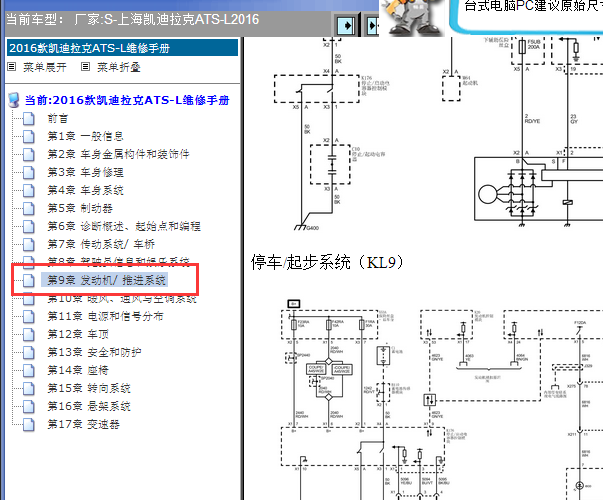Select 第12章 车顶
The height and width of the screenshot is (500, 603).
click(x=78, y=334)
